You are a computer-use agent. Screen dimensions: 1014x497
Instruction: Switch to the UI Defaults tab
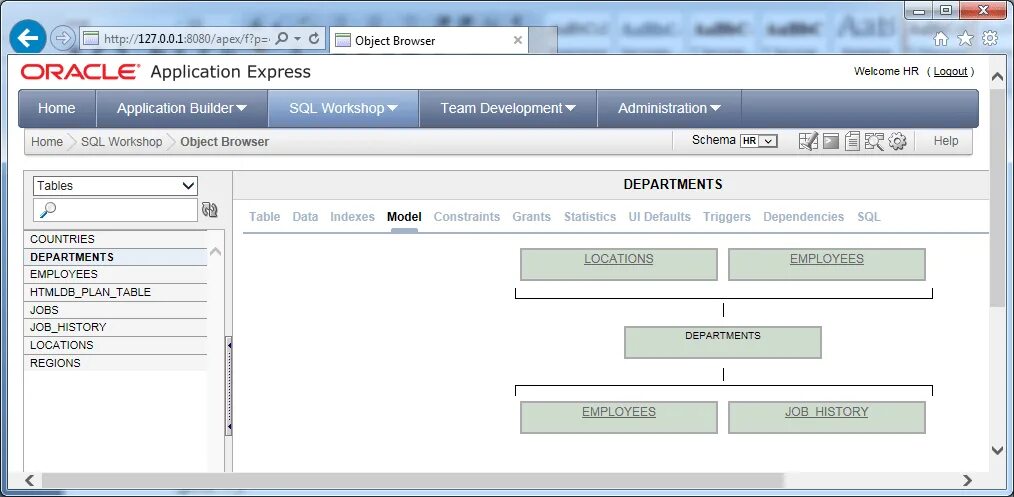pyautogui.click(x=660, y=217)
